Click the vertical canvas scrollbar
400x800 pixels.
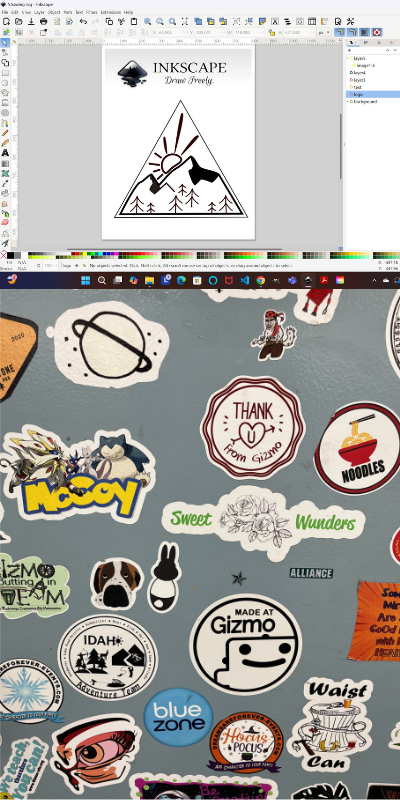point(341,145)
